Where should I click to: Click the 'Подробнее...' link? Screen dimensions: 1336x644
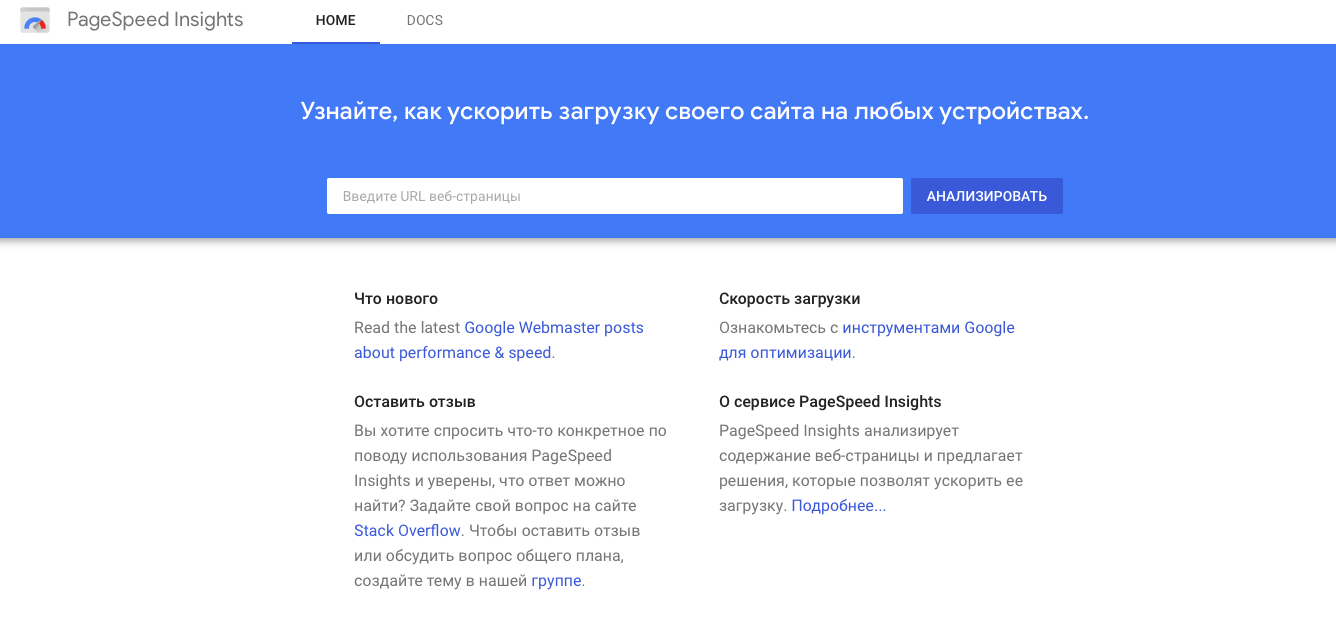tap(839, 506)
